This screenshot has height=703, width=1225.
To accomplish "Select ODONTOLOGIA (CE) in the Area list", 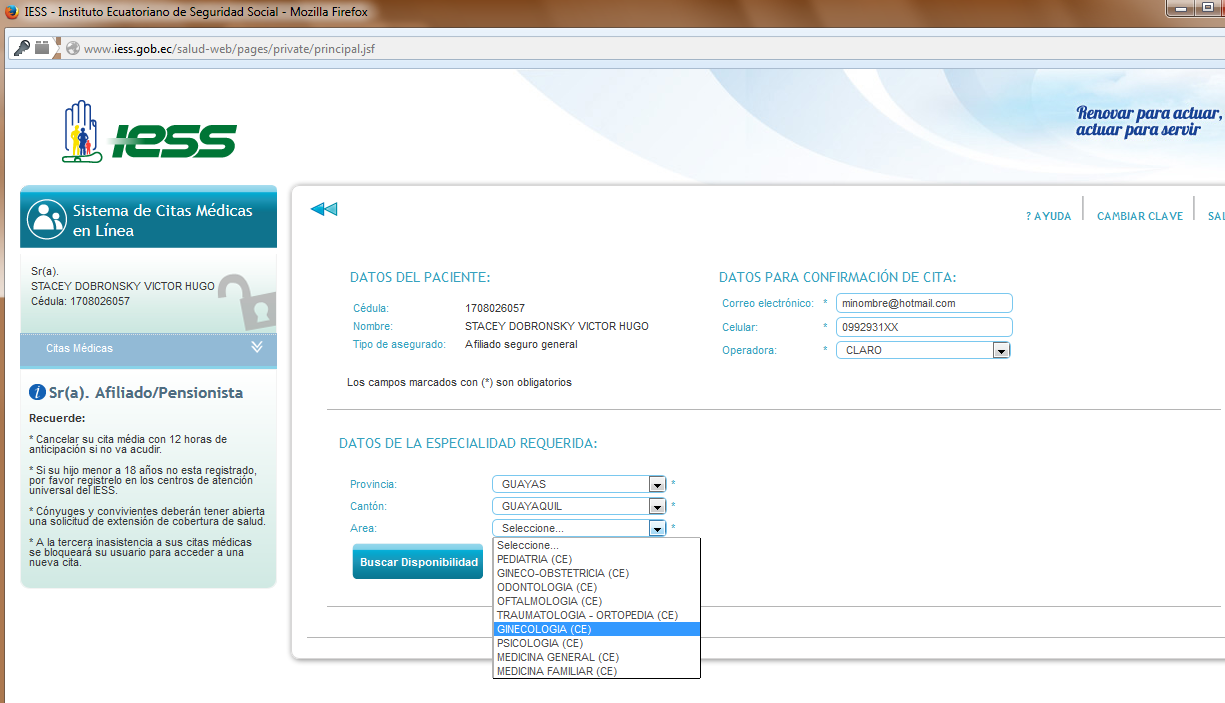I will (x=597, y=587).
